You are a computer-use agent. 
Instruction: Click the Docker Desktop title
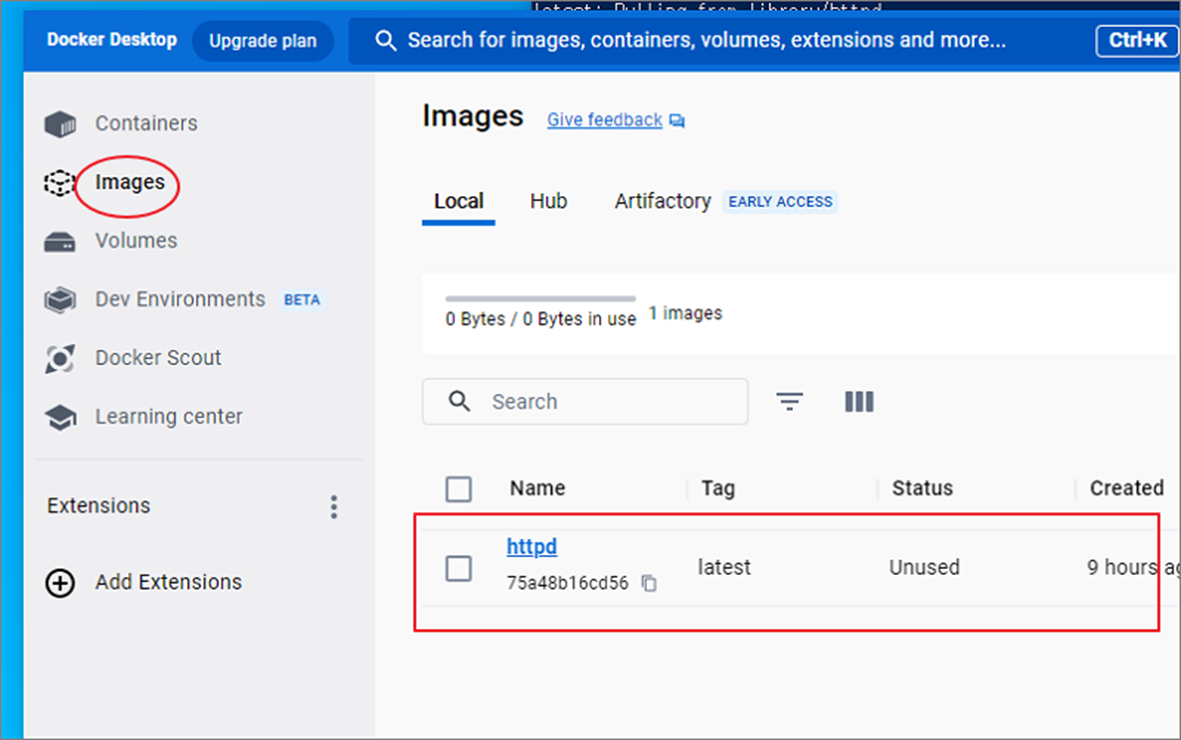[x=111, y=40]
